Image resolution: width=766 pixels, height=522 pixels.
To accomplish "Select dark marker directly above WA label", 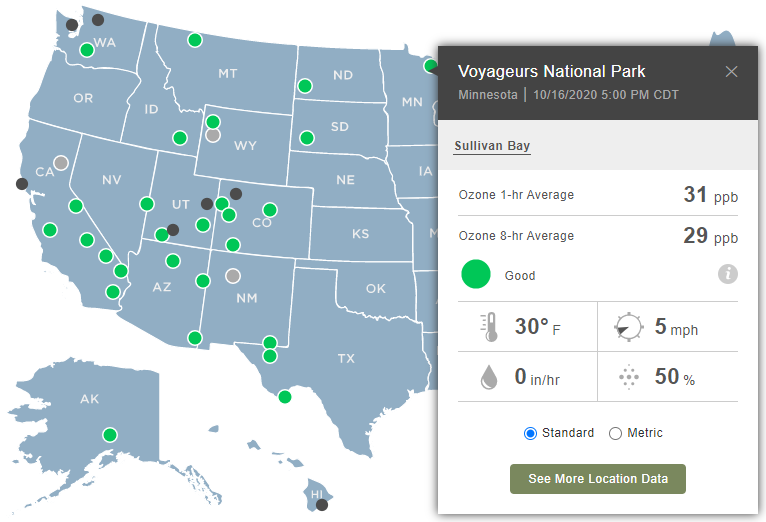I will click(98, 20).
